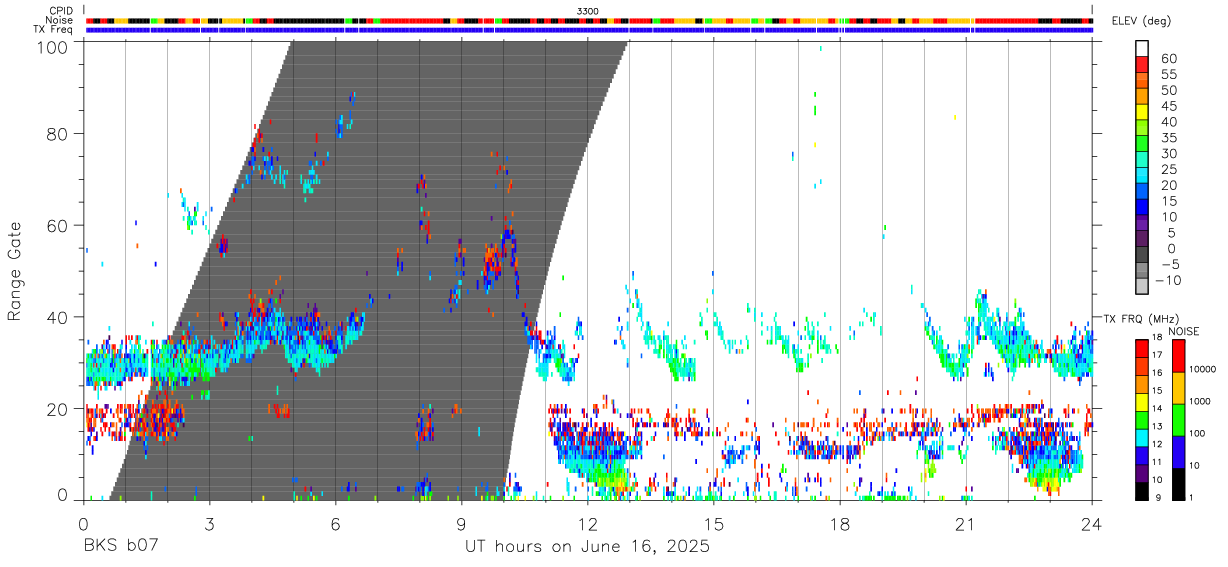This screenshot has height=567, width=1228.
Task: Click the 'CPID' row label
Action: (61, 11)
